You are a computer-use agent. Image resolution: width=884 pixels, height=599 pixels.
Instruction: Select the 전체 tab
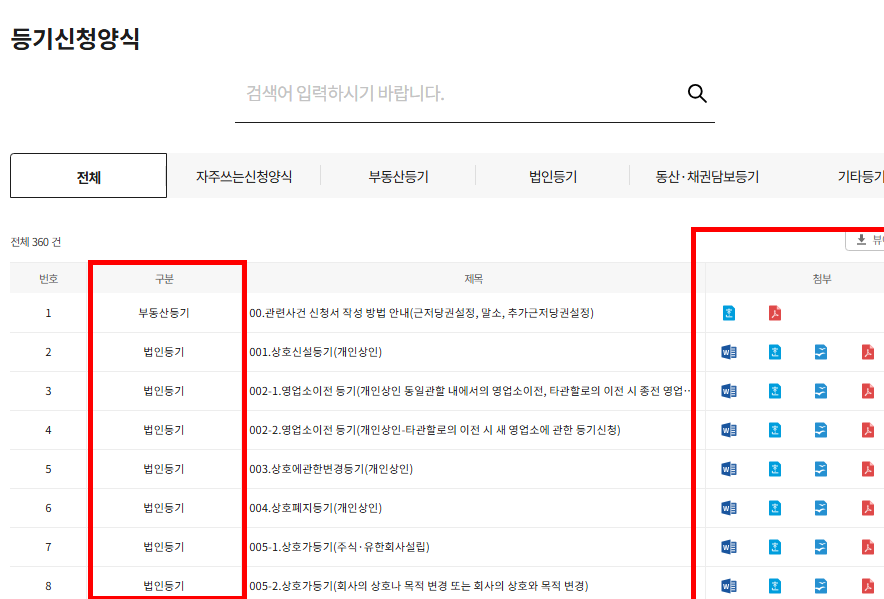pyautogui.click(x=88, y=174)
